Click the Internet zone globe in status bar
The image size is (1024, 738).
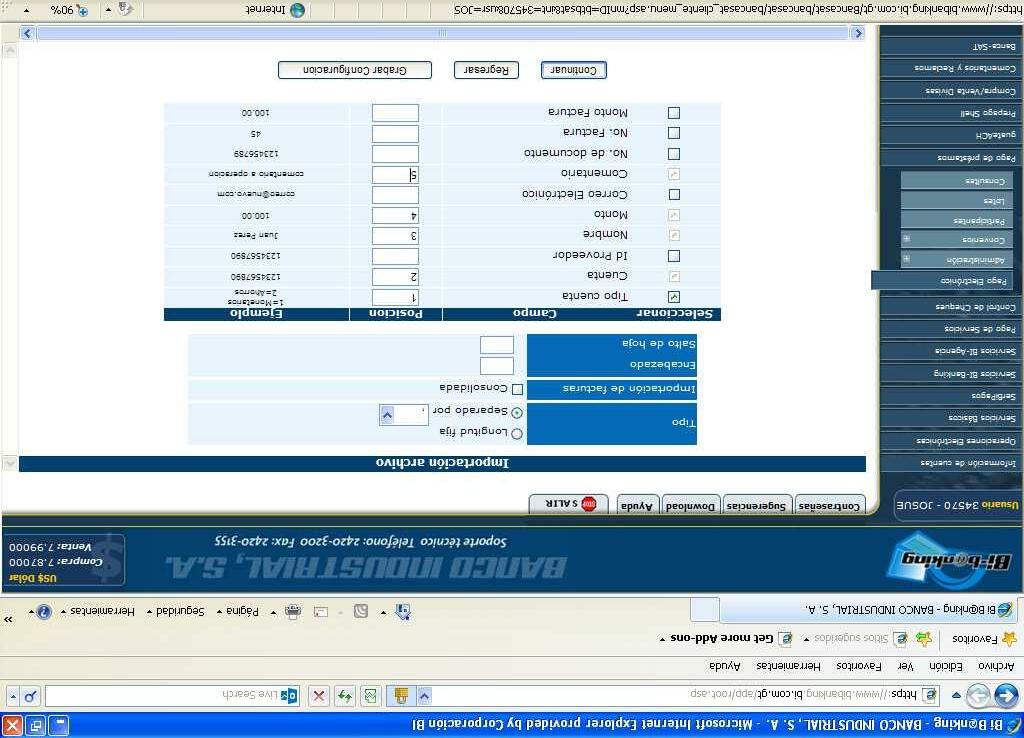tap(297, 10)
